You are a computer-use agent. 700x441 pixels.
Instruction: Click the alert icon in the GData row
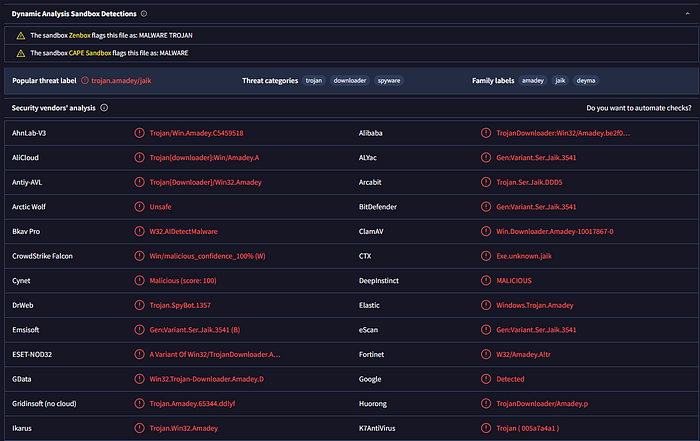click(x=139, y=379)
